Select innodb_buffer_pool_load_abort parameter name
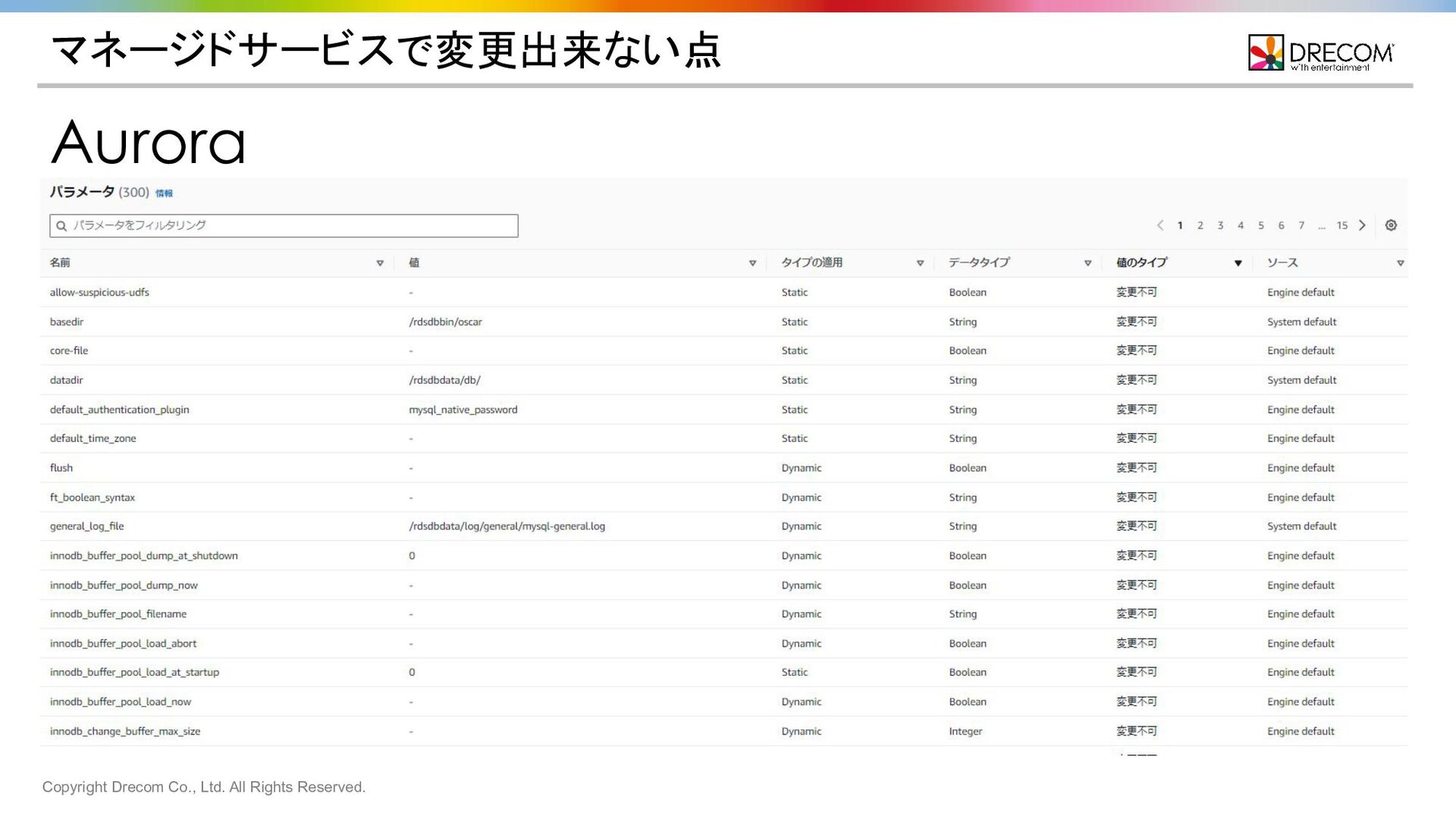Viewport: 1456px width, 819px height. click(124, 644)
